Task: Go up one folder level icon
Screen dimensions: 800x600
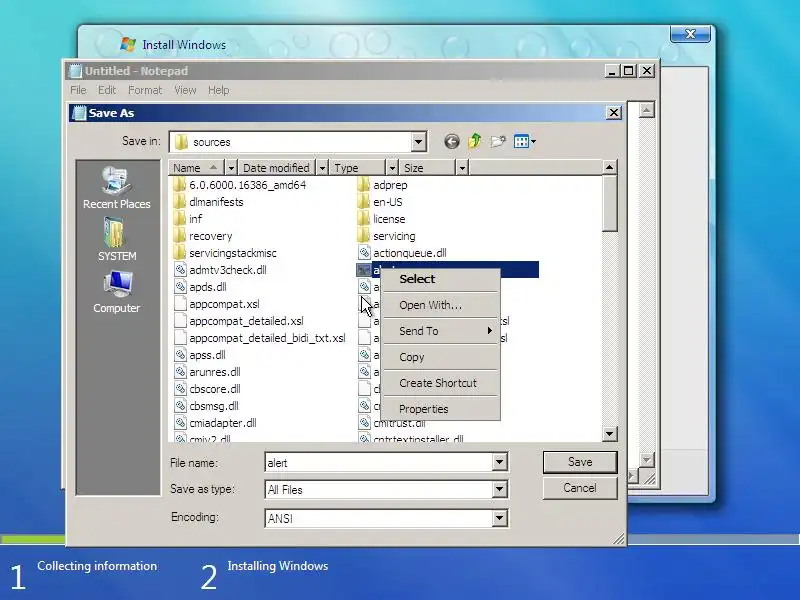Action: tap(475, 141)
